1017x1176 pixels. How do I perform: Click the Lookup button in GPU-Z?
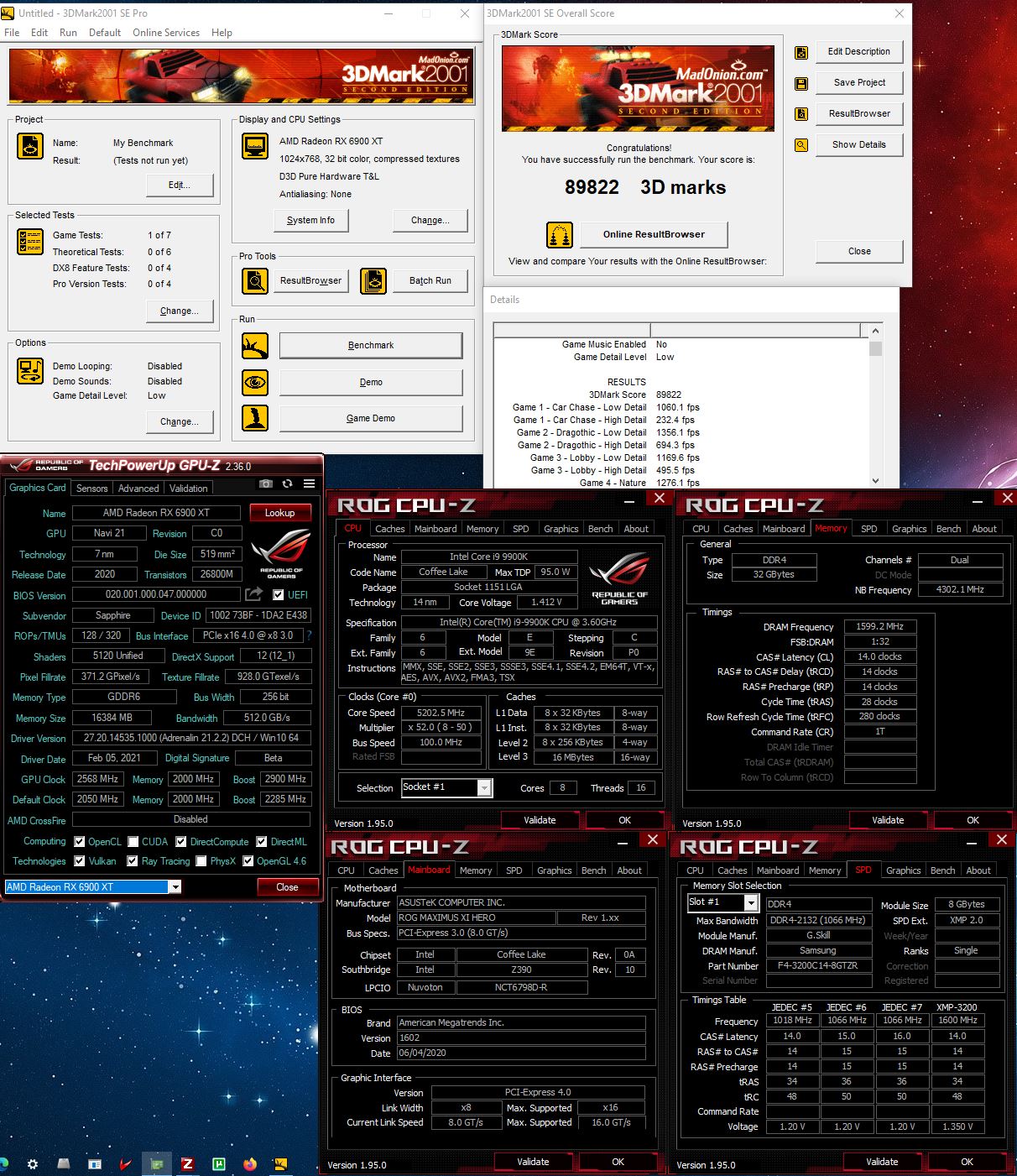(279, 513)
